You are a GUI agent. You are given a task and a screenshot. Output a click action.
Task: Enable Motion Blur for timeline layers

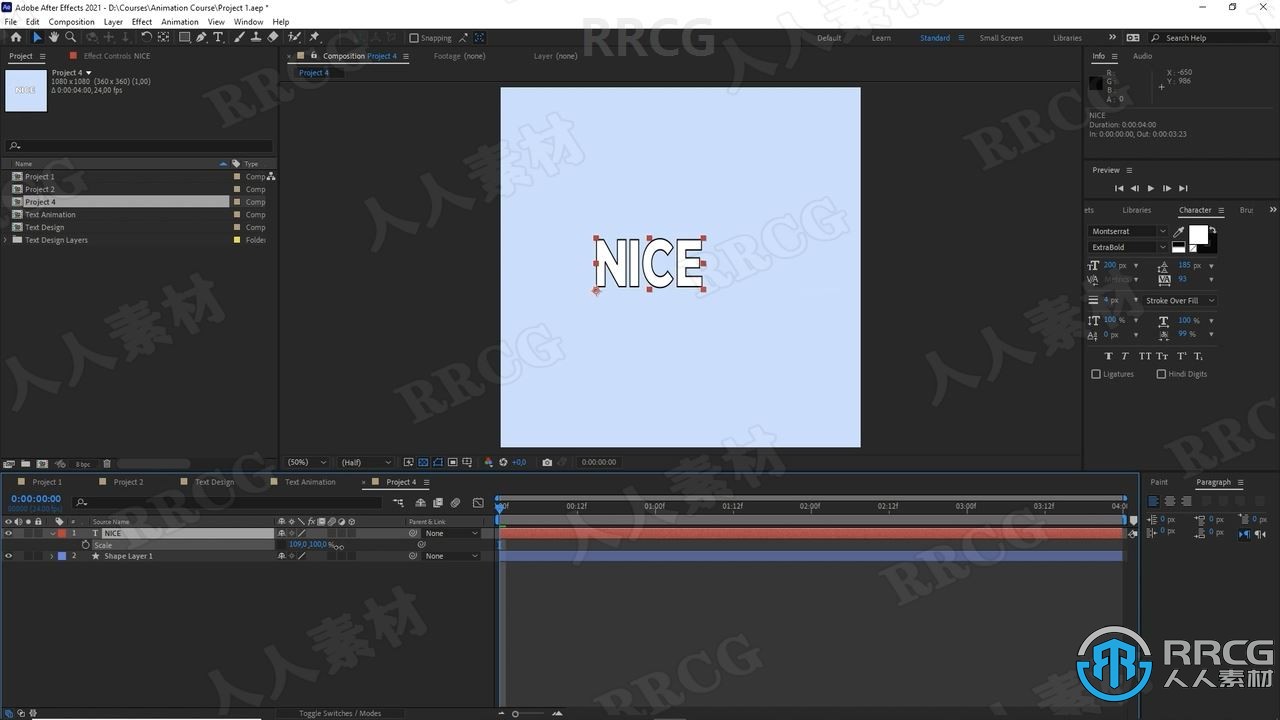[455, 502]
